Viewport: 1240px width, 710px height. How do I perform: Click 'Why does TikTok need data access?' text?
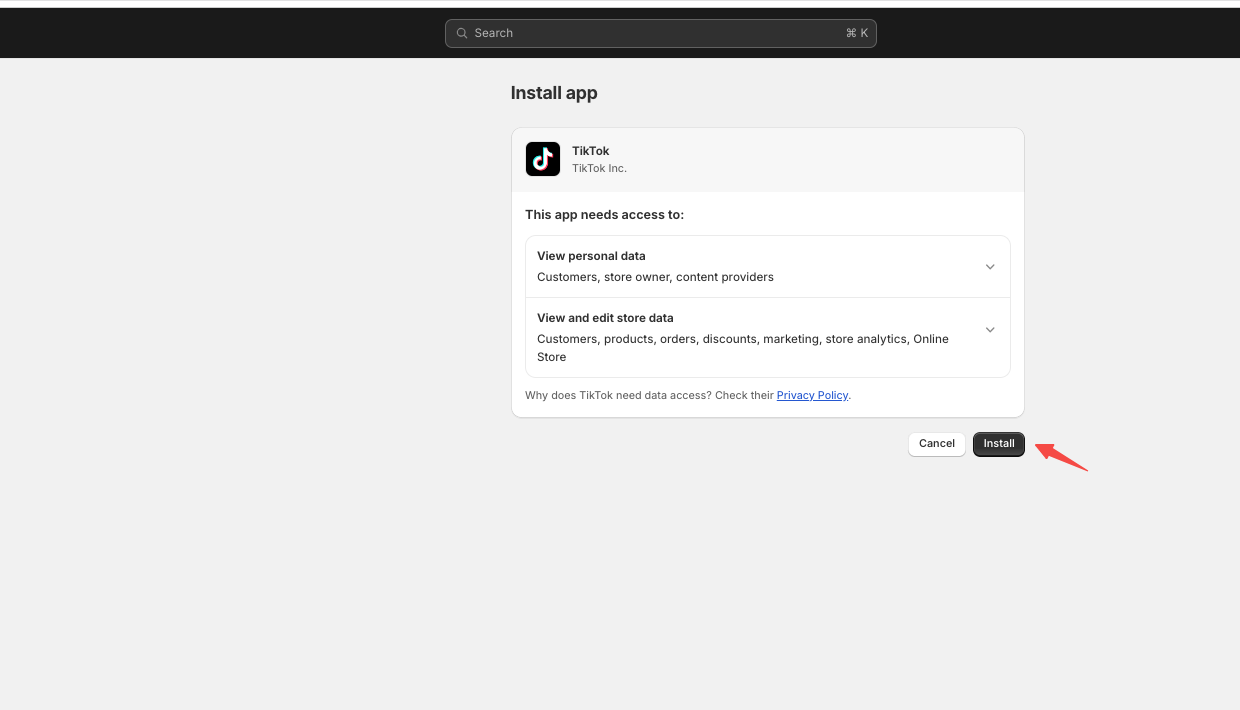618,395
